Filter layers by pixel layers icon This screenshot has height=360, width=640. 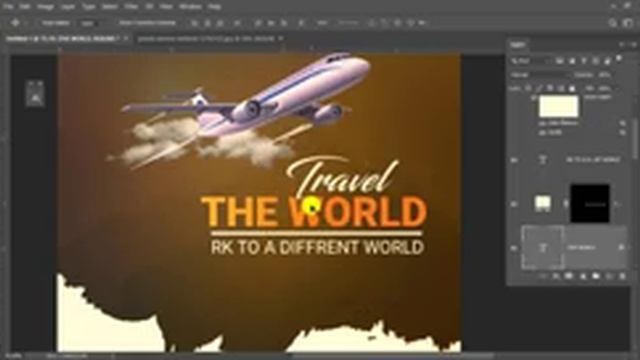pos(559,61)
